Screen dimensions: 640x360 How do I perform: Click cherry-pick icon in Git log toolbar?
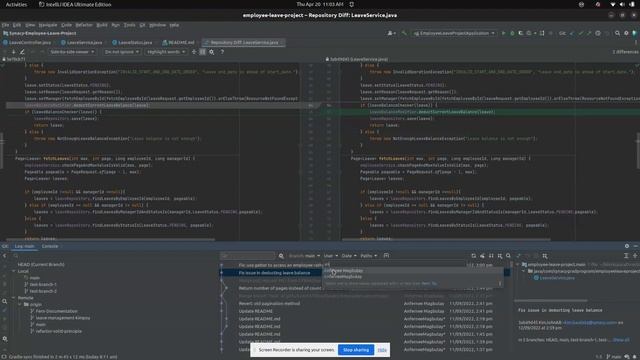coord(482,256)
